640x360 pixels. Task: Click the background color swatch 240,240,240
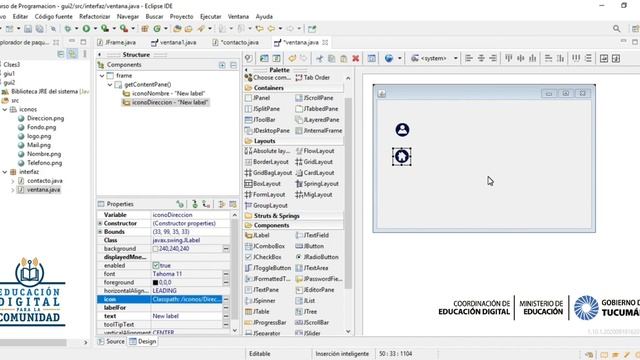coord(155,249)
